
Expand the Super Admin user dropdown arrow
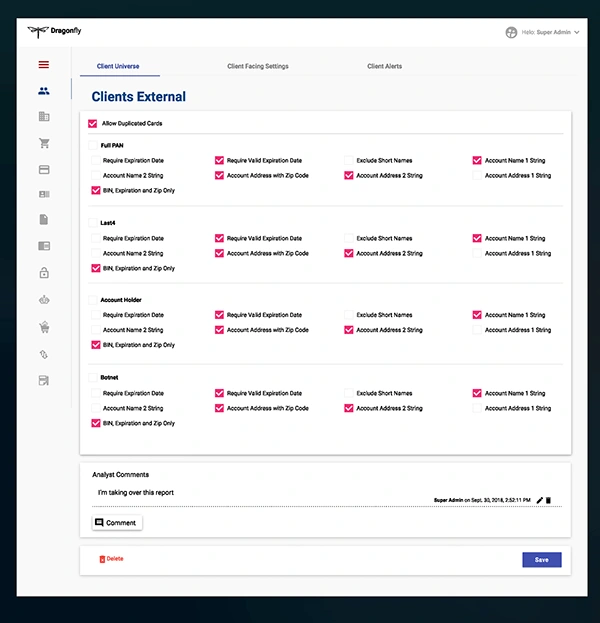577,32
